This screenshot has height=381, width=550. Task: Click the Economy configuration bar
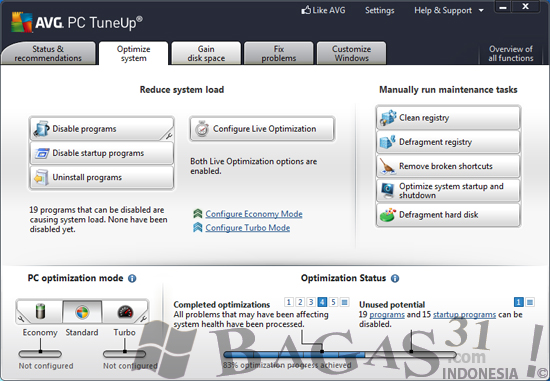[x=40, y=354]
